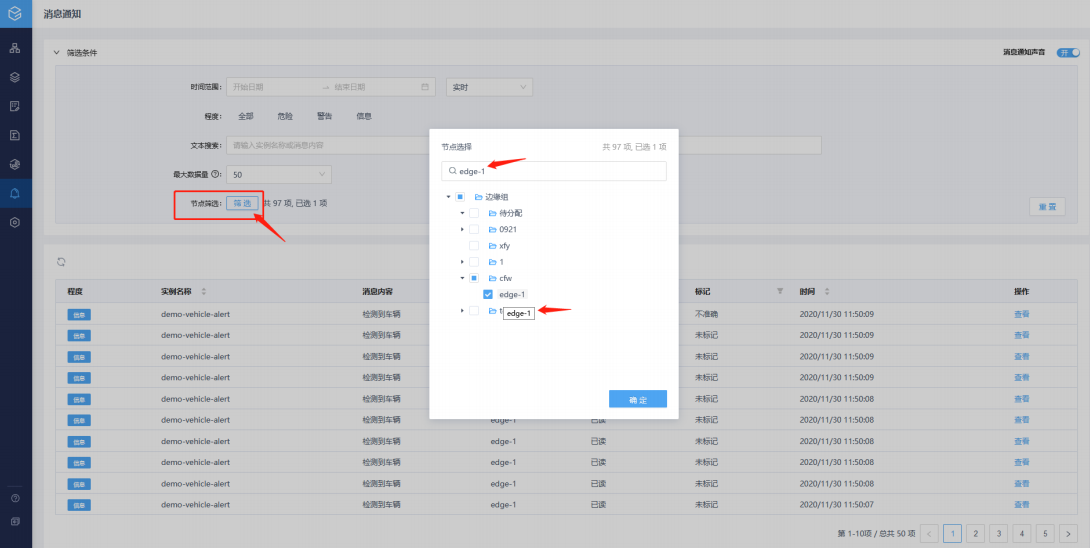1090x550 pixels.
Task: Open the sigma document sidebar icon
Action: (x=15, y=135)
